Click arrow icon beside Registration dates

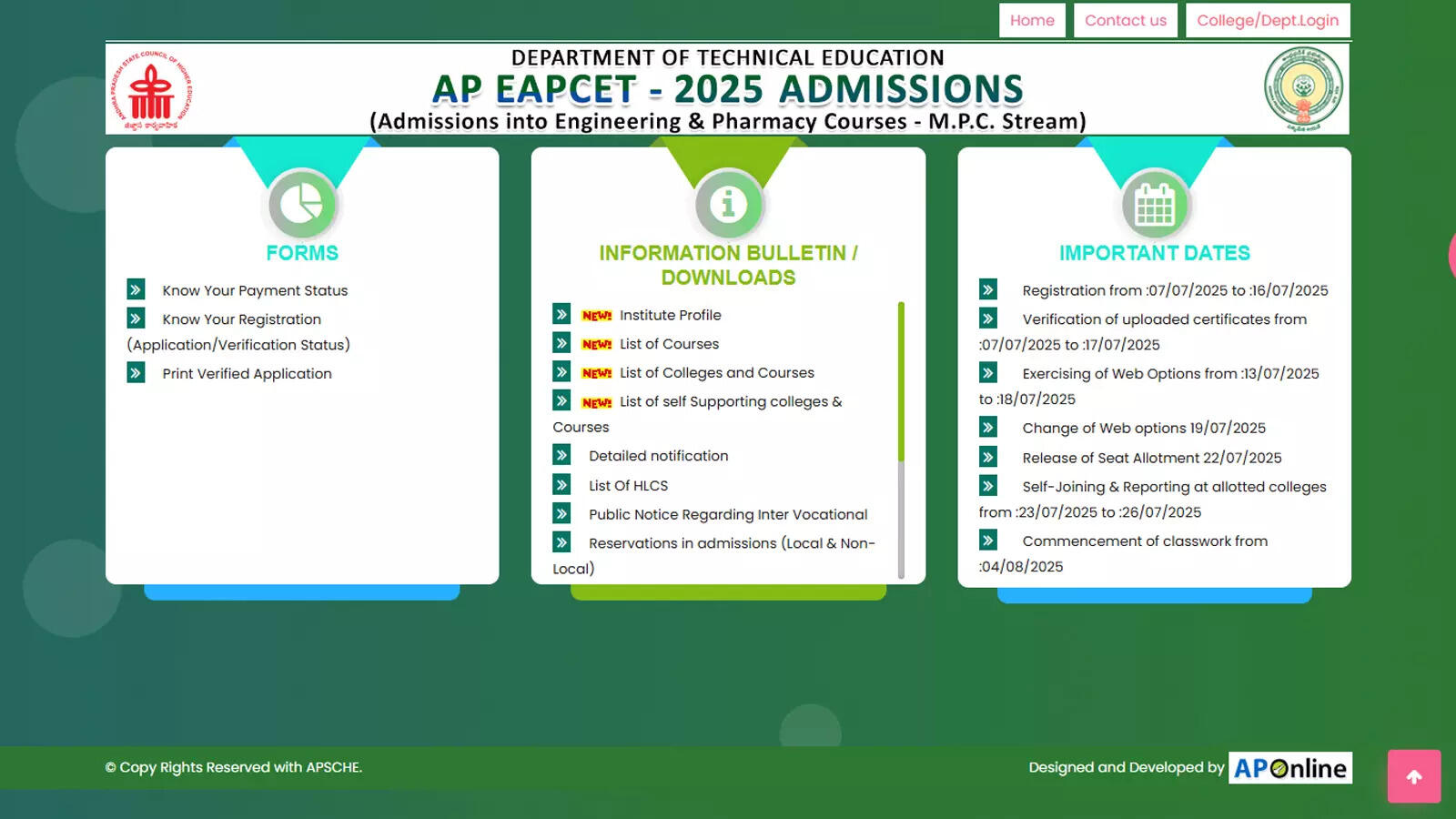(x=988, y=289)
